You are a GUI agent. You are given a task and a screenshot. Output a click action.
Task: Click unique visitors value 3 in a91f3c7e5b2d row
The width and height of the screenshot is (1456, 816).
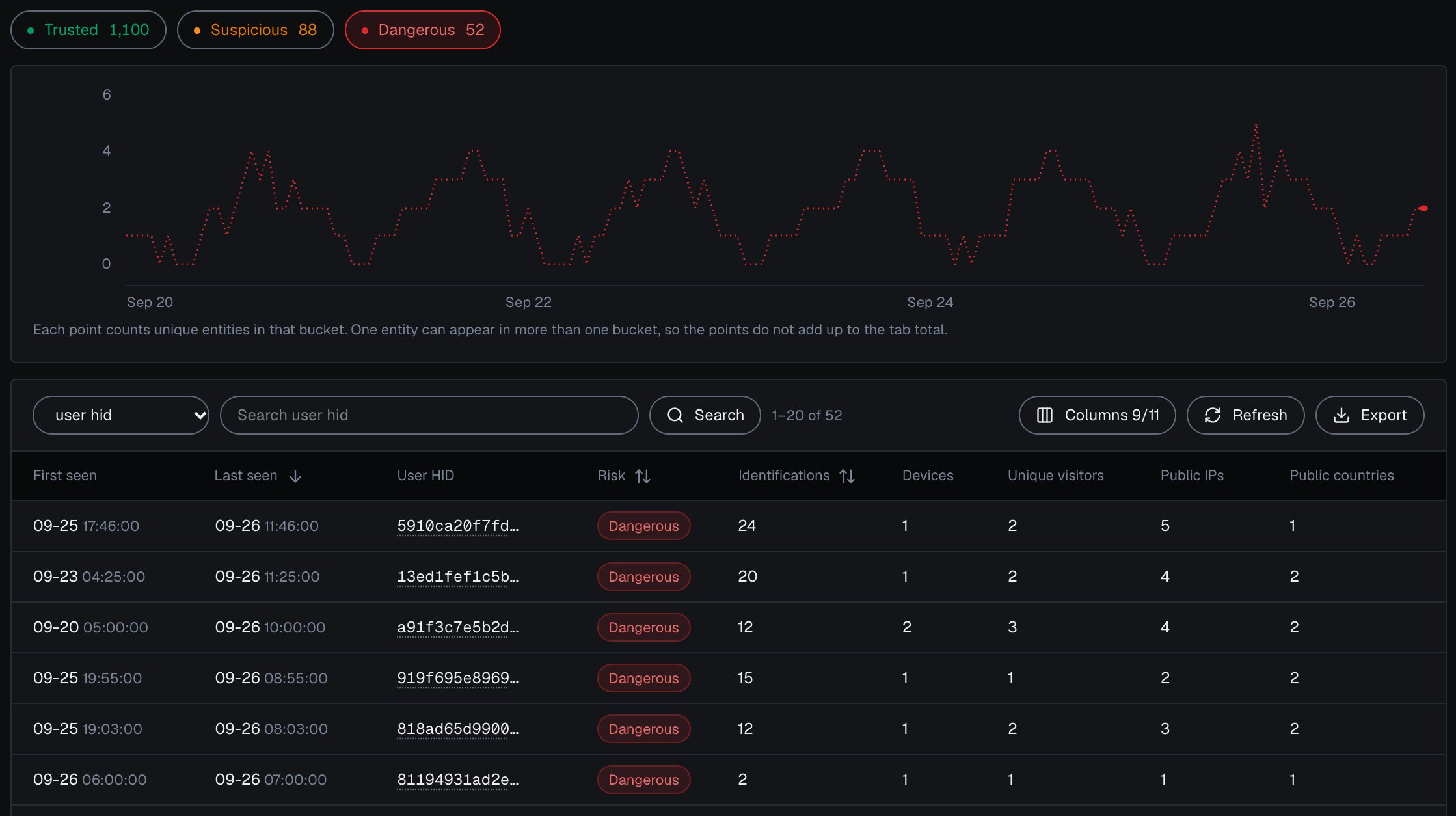coord(1012,627)
